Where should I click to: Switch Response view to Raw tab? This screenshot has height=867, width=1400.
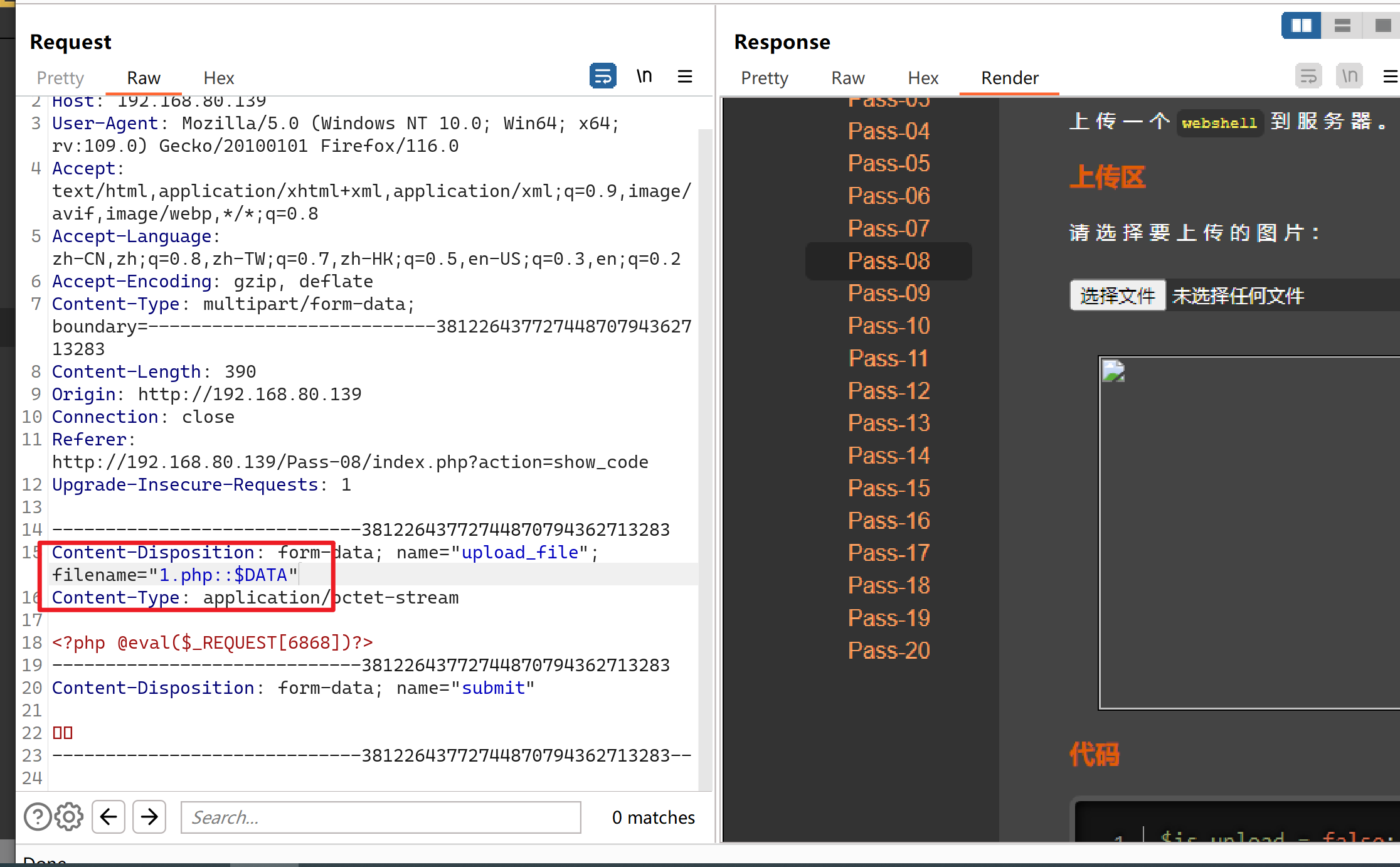(x=848, y=78)
